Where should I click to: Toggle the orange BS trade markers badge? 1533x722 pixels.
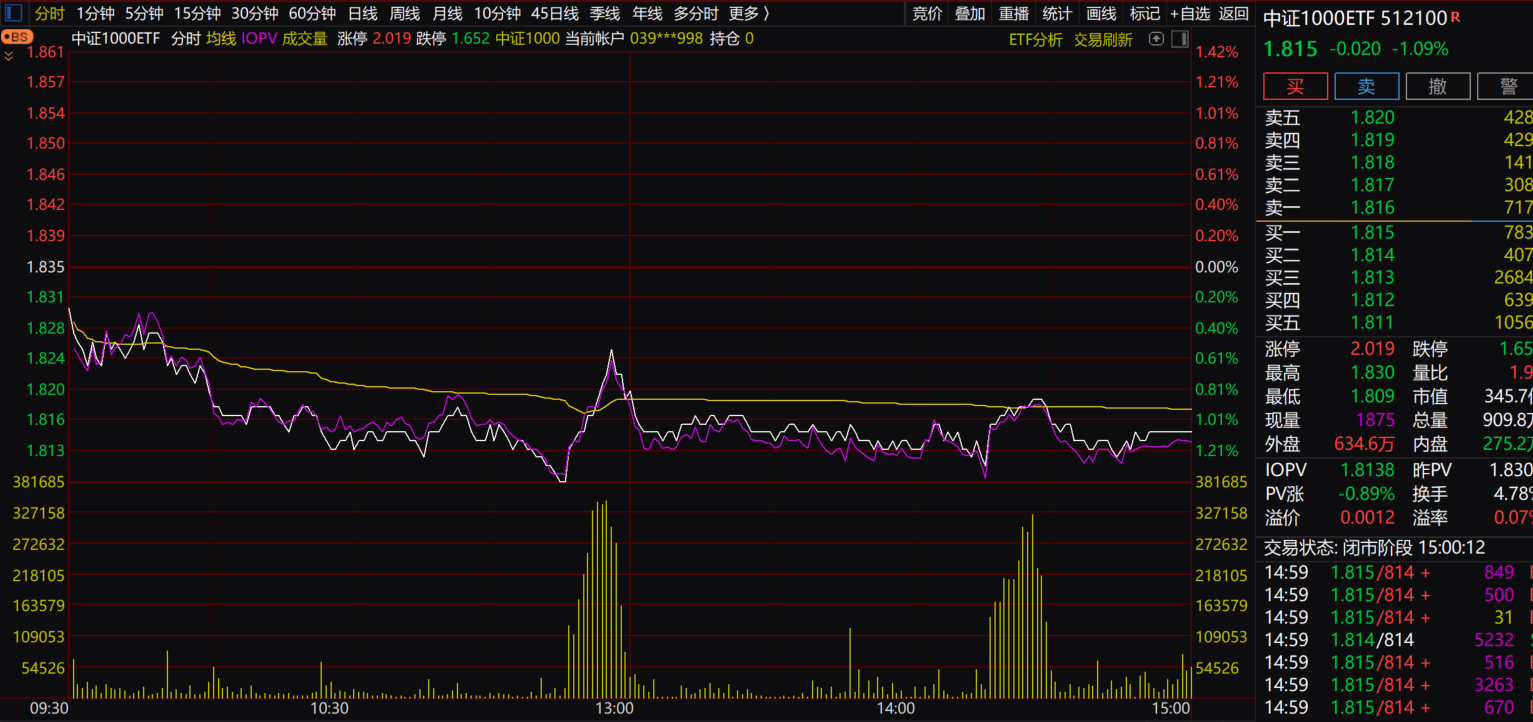[x=16, y=37]
